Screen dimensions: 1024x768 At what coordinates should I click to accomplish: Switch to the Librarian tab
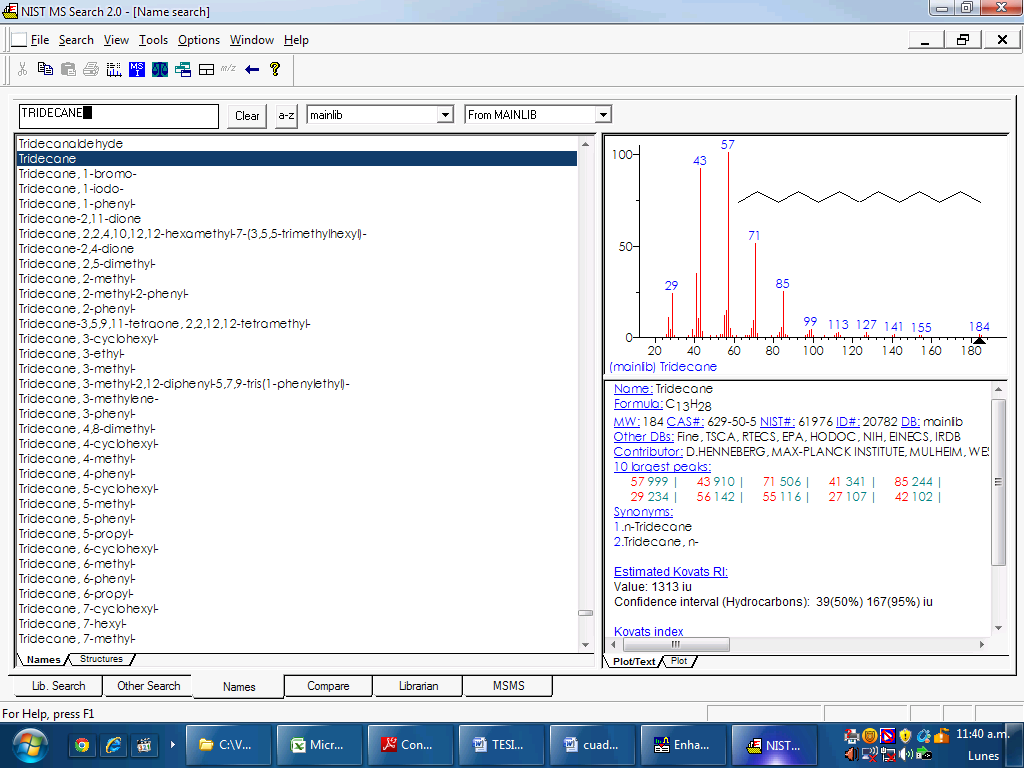pyautogui.click(x=418, y=686)
